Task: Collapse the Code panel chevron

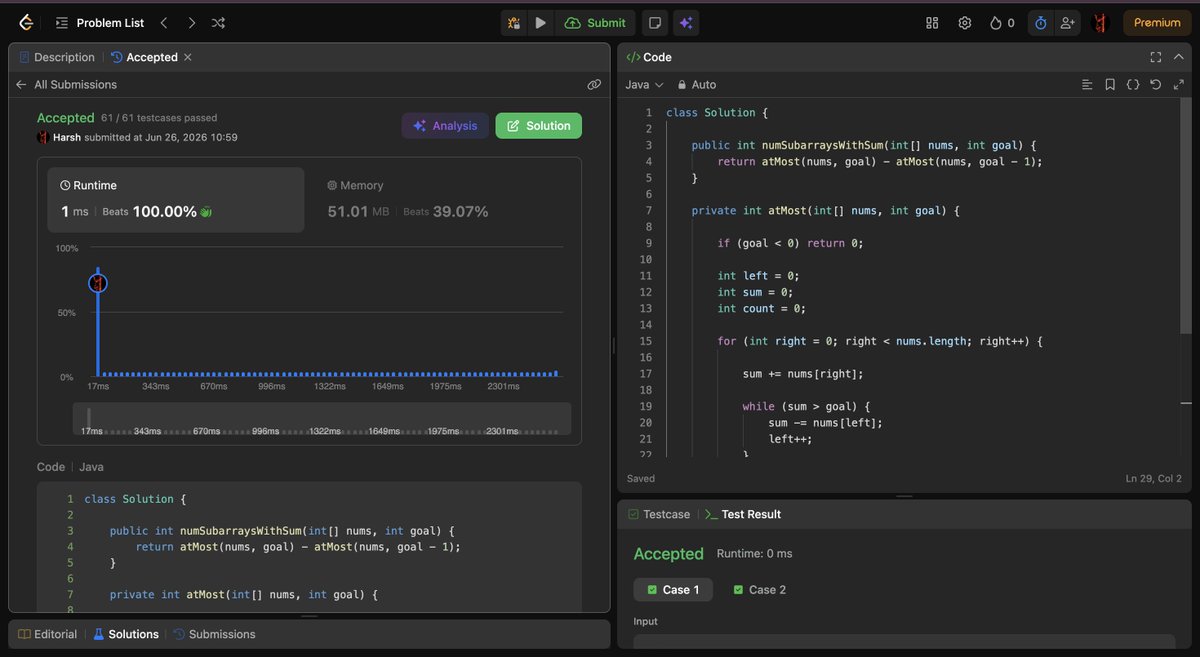Action: (1180, 57)
